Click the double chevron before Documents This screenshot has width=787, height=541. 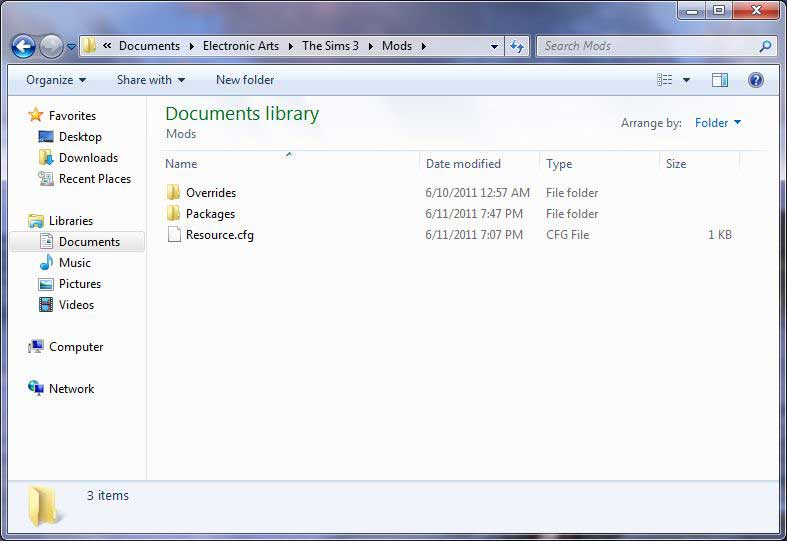pyautogui.click(x=107, y=46)
